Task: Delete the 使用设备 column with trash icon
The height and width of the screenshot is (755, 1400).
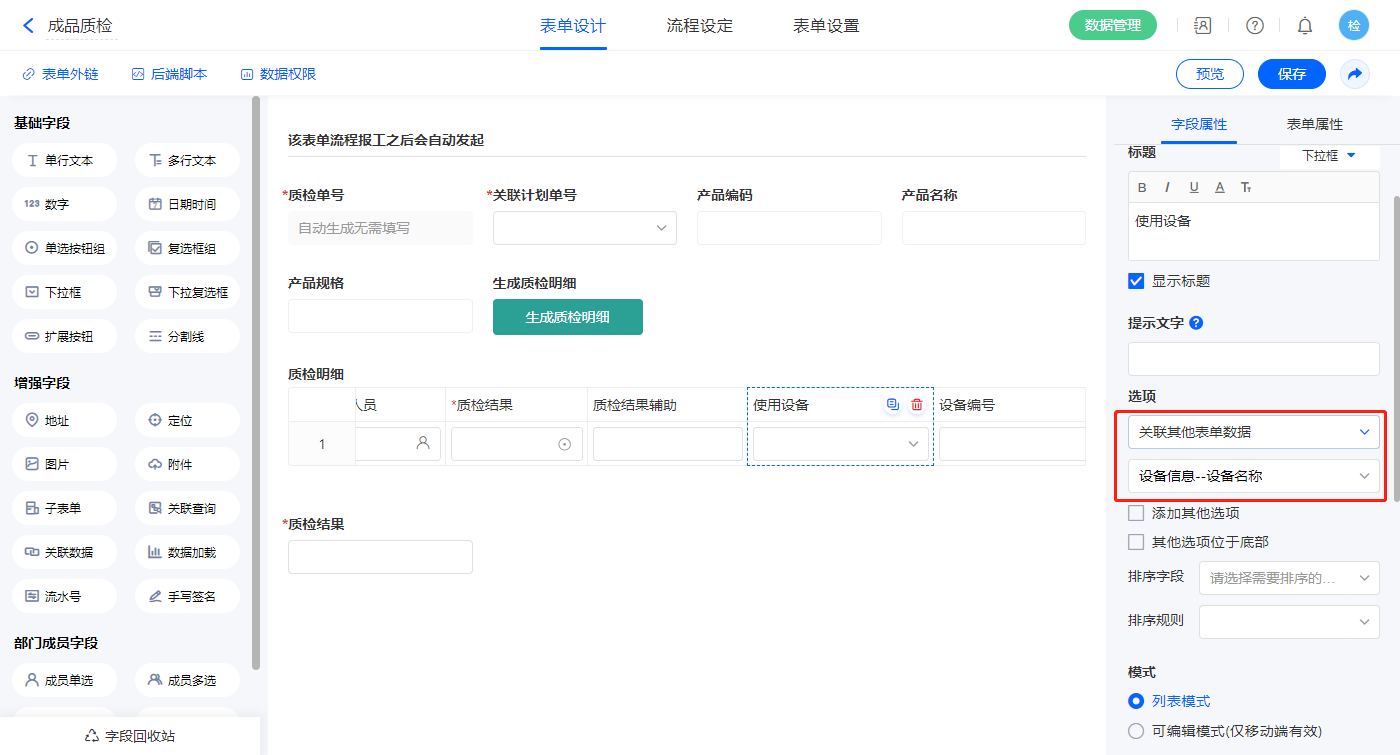Action: (x=917, y=405)
